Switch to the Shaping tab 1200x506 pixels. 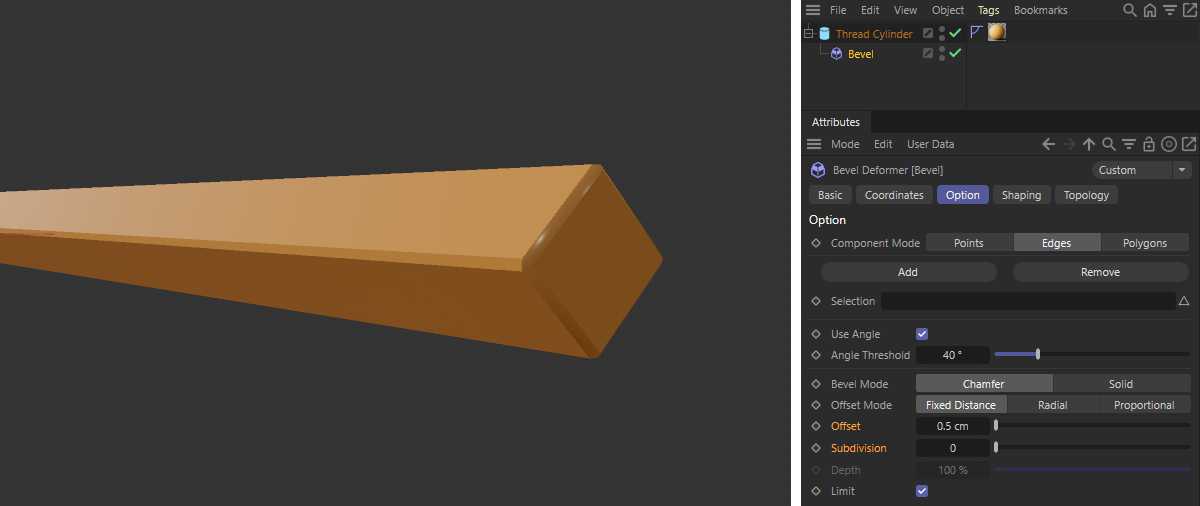1021,195
